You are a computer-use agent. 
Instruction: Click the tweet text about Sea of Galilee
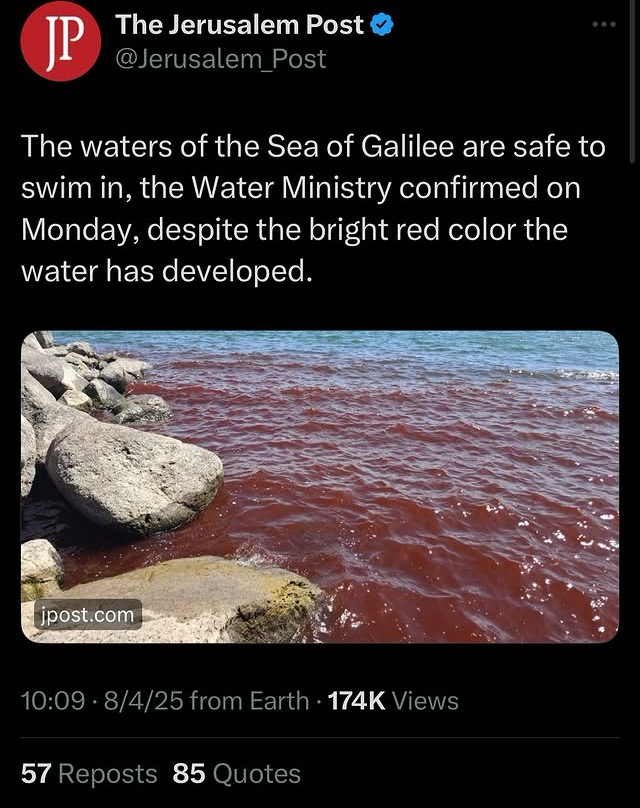(313, 209)
